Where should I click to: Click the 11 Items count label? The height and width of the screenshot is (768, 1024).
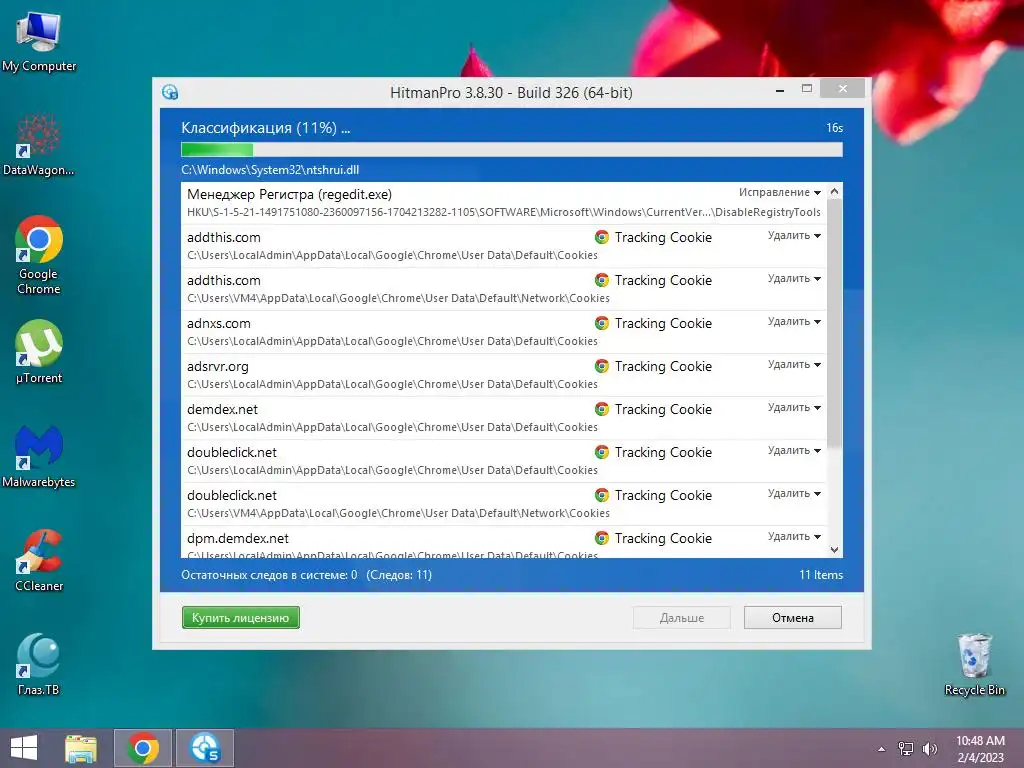tap(821, 575)
